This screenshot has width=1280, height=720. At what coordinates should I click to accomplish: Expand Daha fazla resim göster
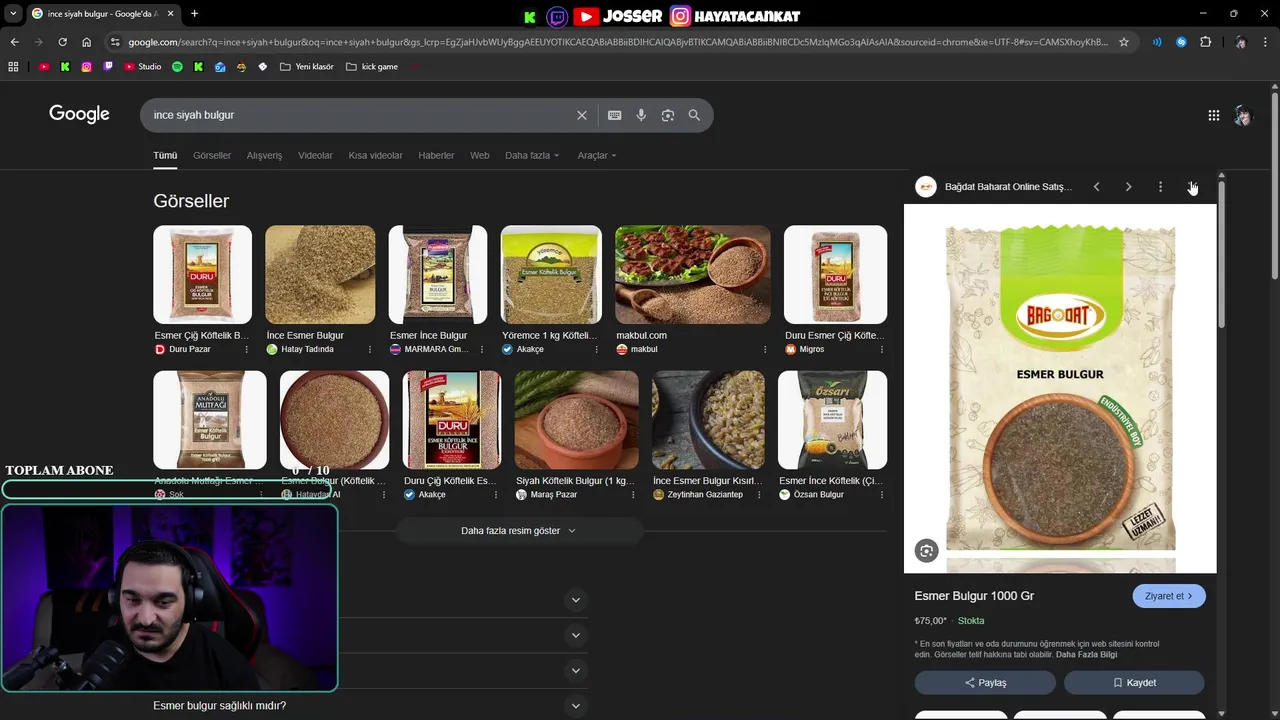(x=518, y=531)
